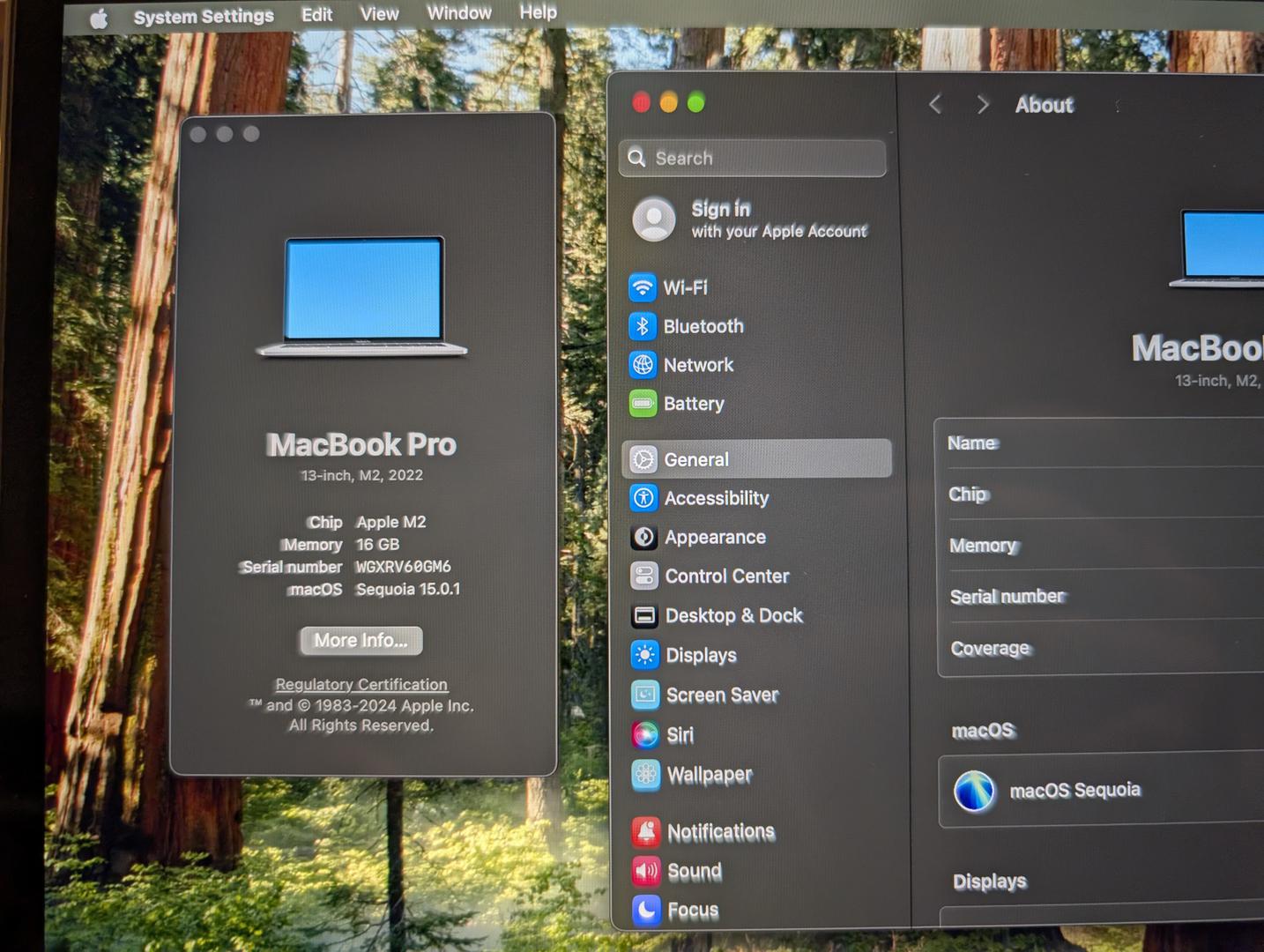Click the Notifications bell icon

pos(646,831)
